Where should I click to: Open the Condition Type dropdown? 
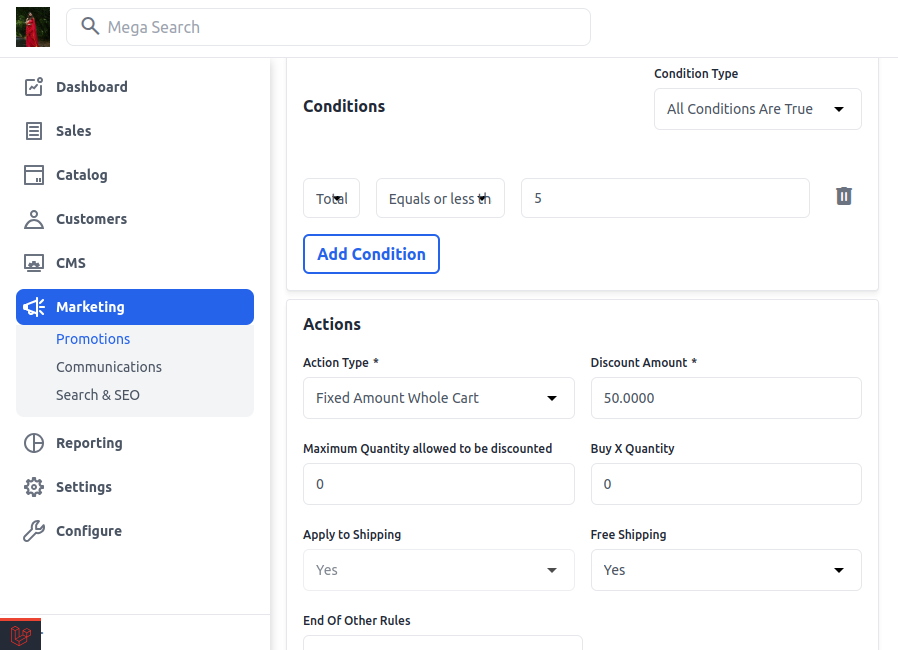point(757,109)
